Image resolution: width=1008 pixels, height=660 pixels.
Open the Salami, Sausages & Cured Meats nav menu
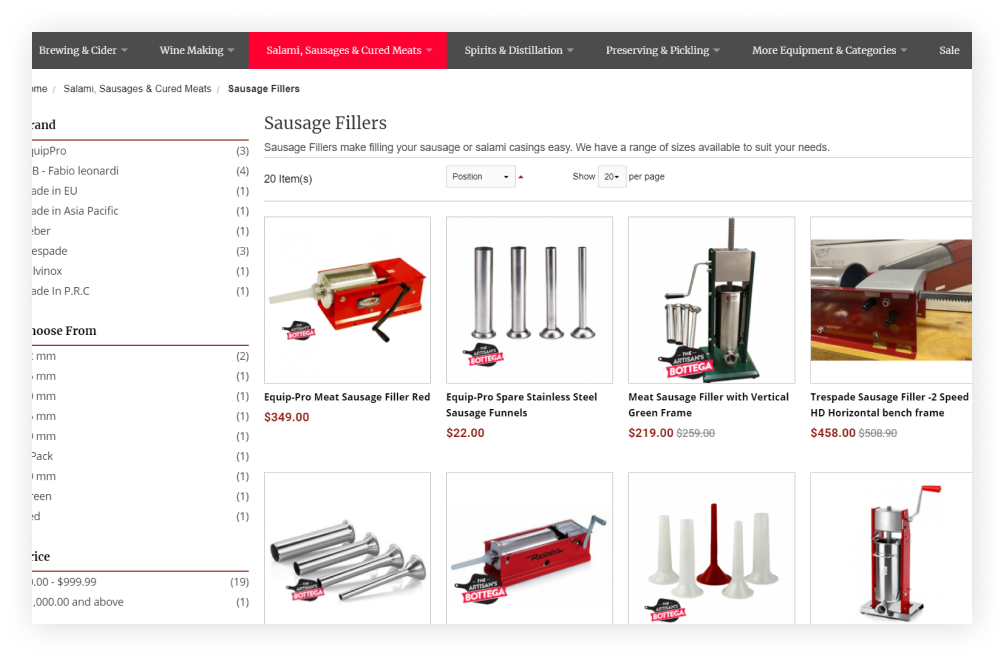click(x=348, y=50)
